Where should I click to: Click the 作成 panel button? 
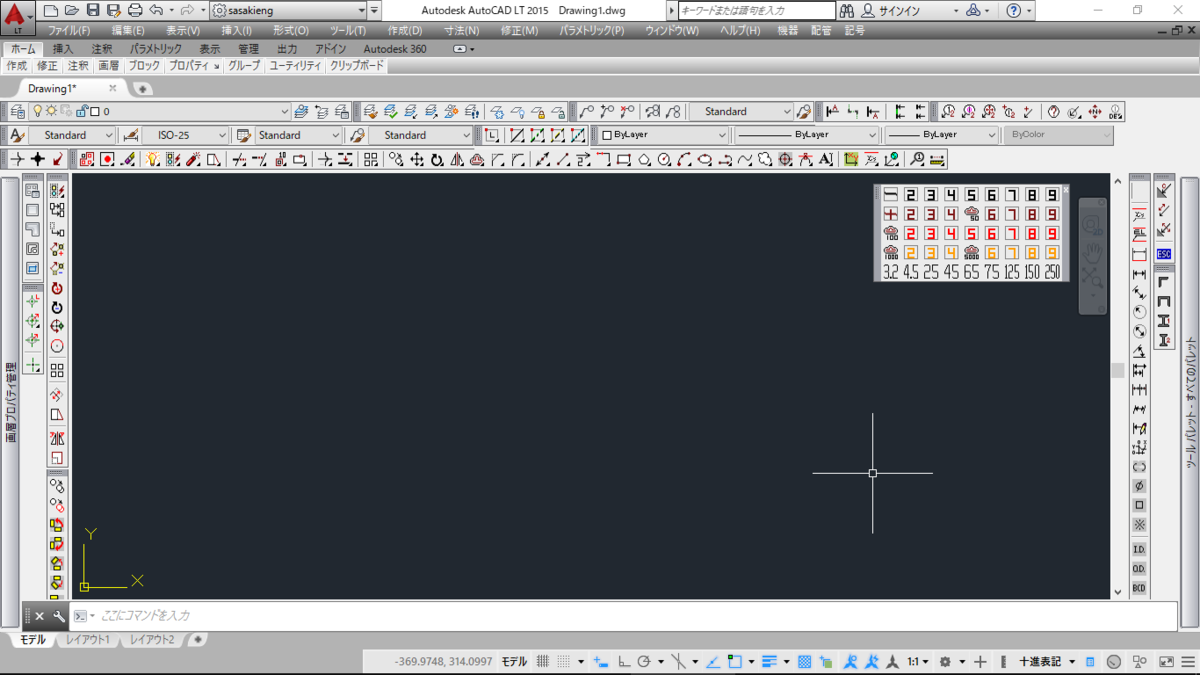(x=17, y=65)
